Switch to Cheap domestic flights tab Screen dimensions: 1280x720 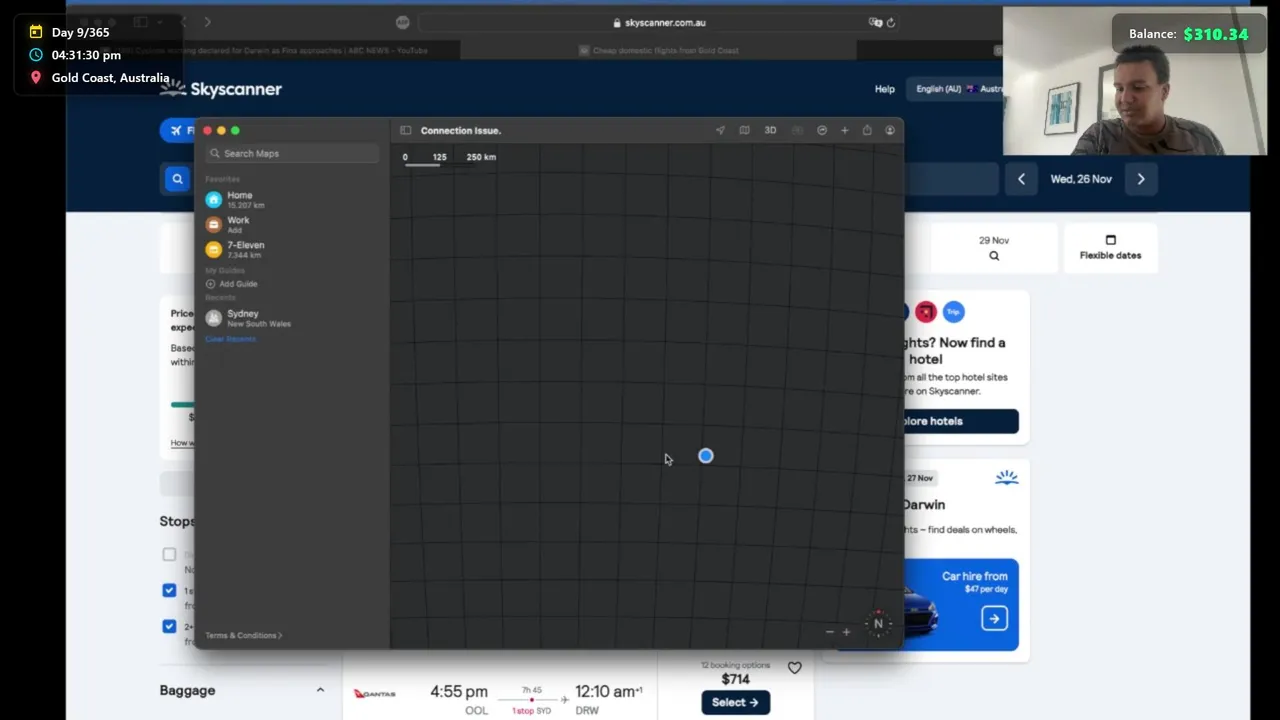coord(658,50)
